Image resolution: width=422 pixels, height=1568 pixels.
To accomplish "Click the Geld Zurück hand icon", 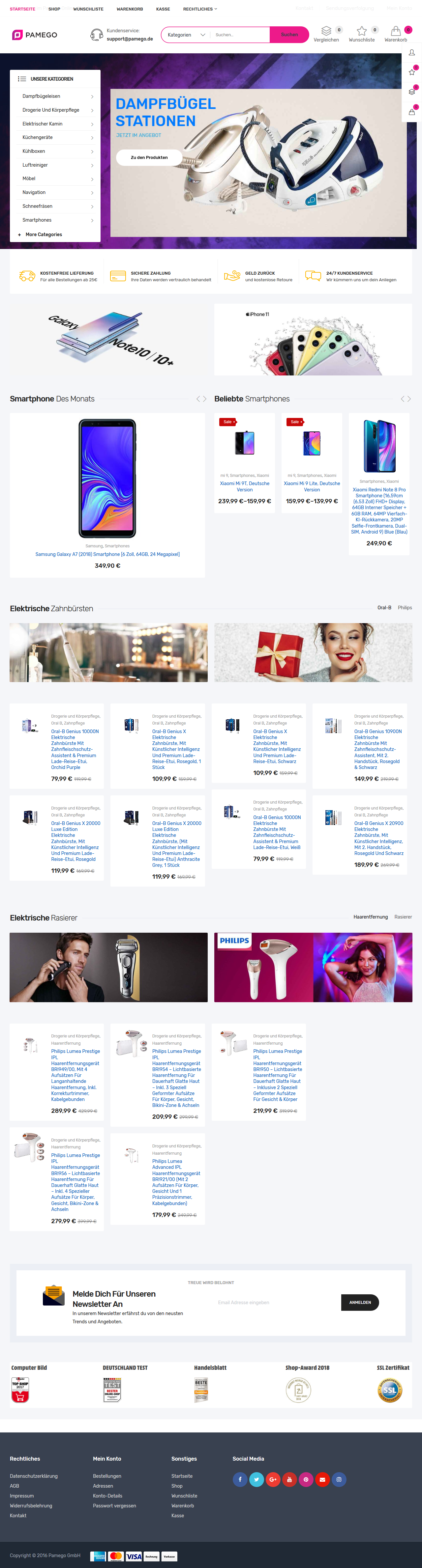I will tap(232, 276).
